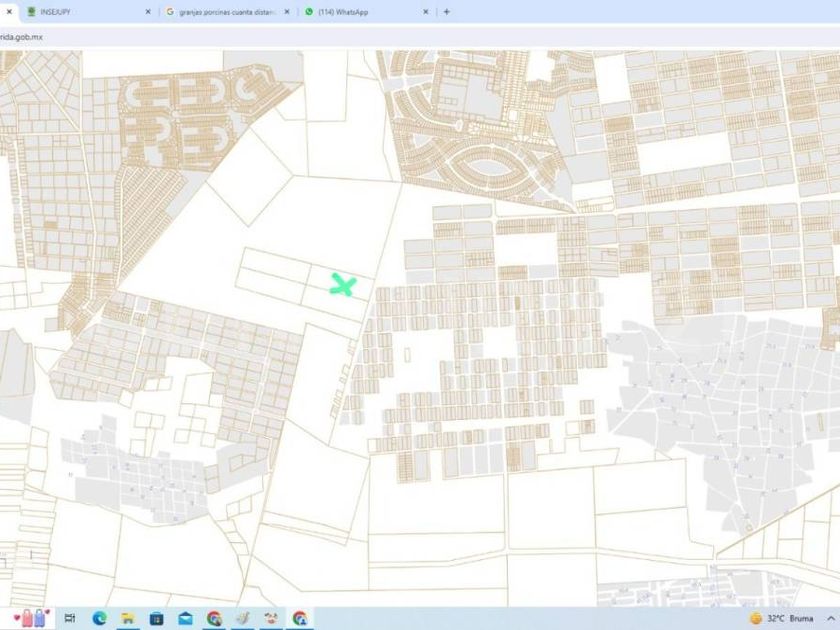Close the granjas porcinas search tab
Screen dimensions: 840x630
287,12
